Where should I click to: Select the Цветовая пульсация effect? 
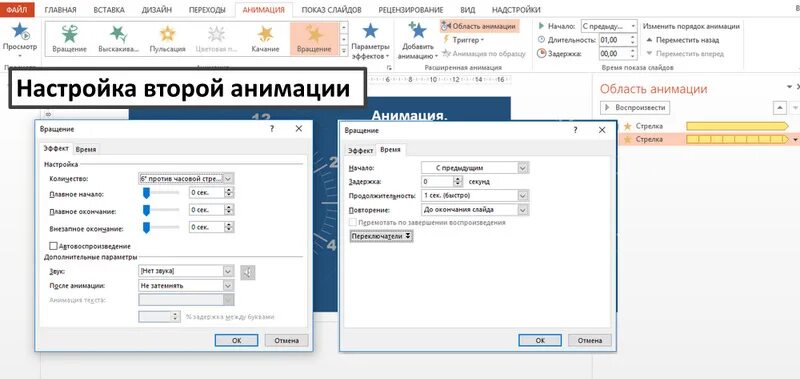point(216,39)
